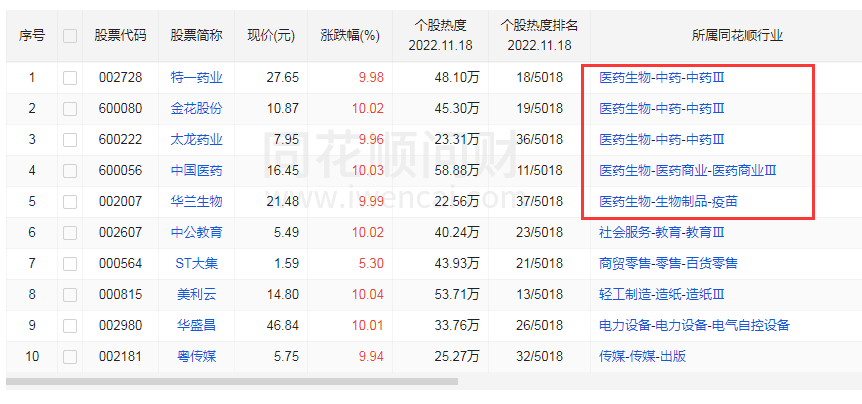862x404 pixels.
Task: Open stock link 粤传媒
Action: 196,356
